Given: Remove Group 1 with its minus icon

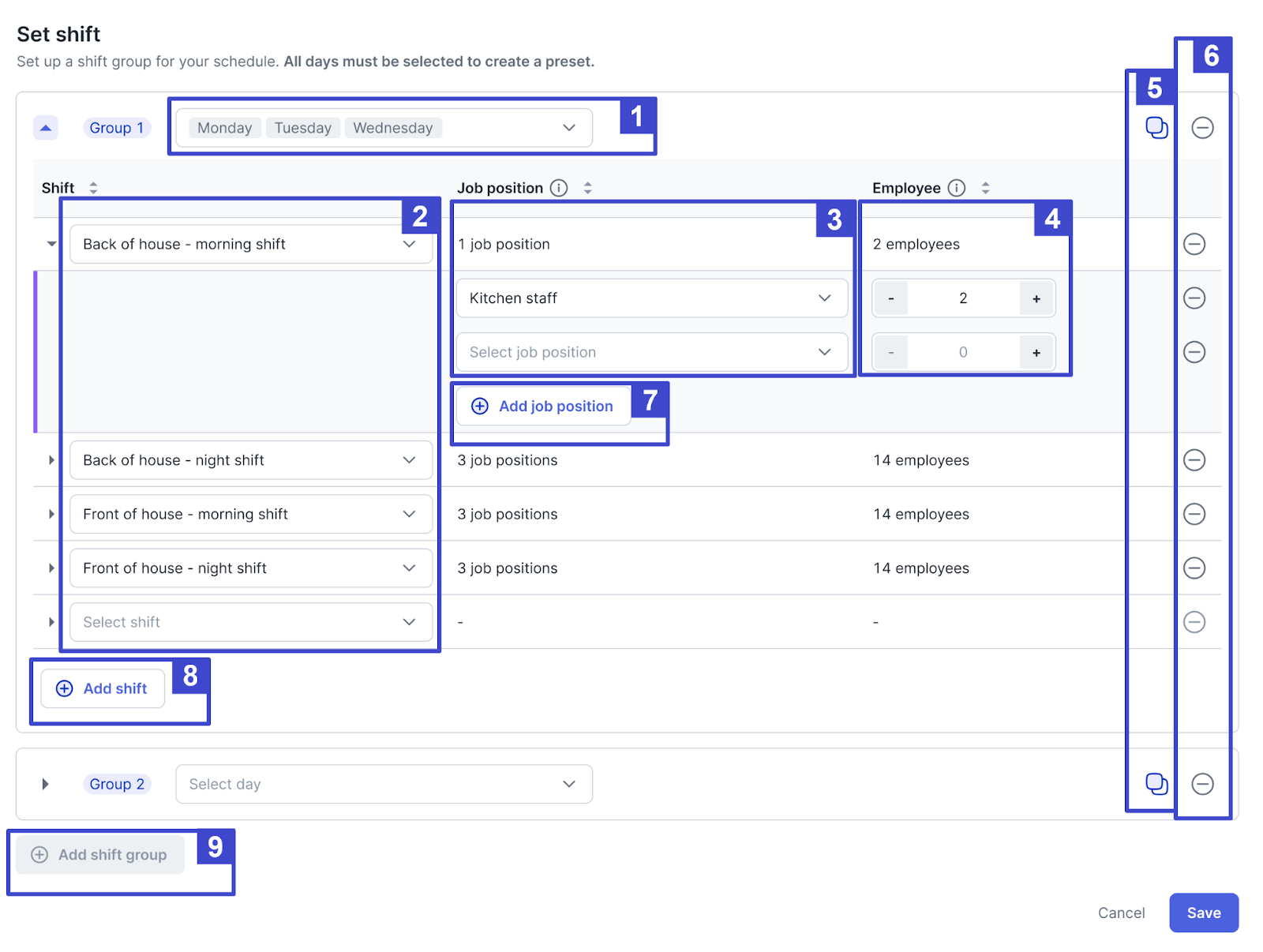Looking at the screenshot, I should 1202,128.
